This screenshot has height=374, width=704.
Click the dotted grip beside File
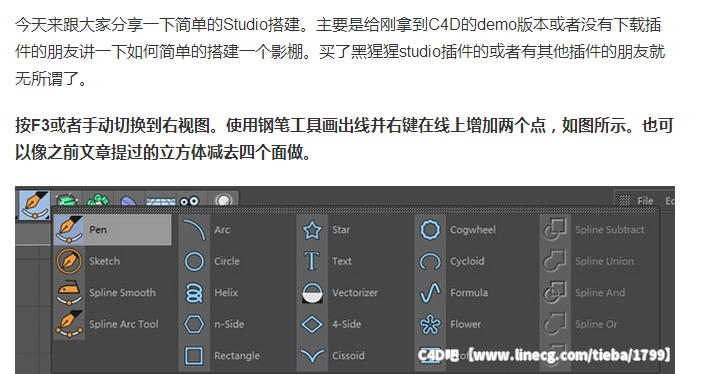(625, 201)
